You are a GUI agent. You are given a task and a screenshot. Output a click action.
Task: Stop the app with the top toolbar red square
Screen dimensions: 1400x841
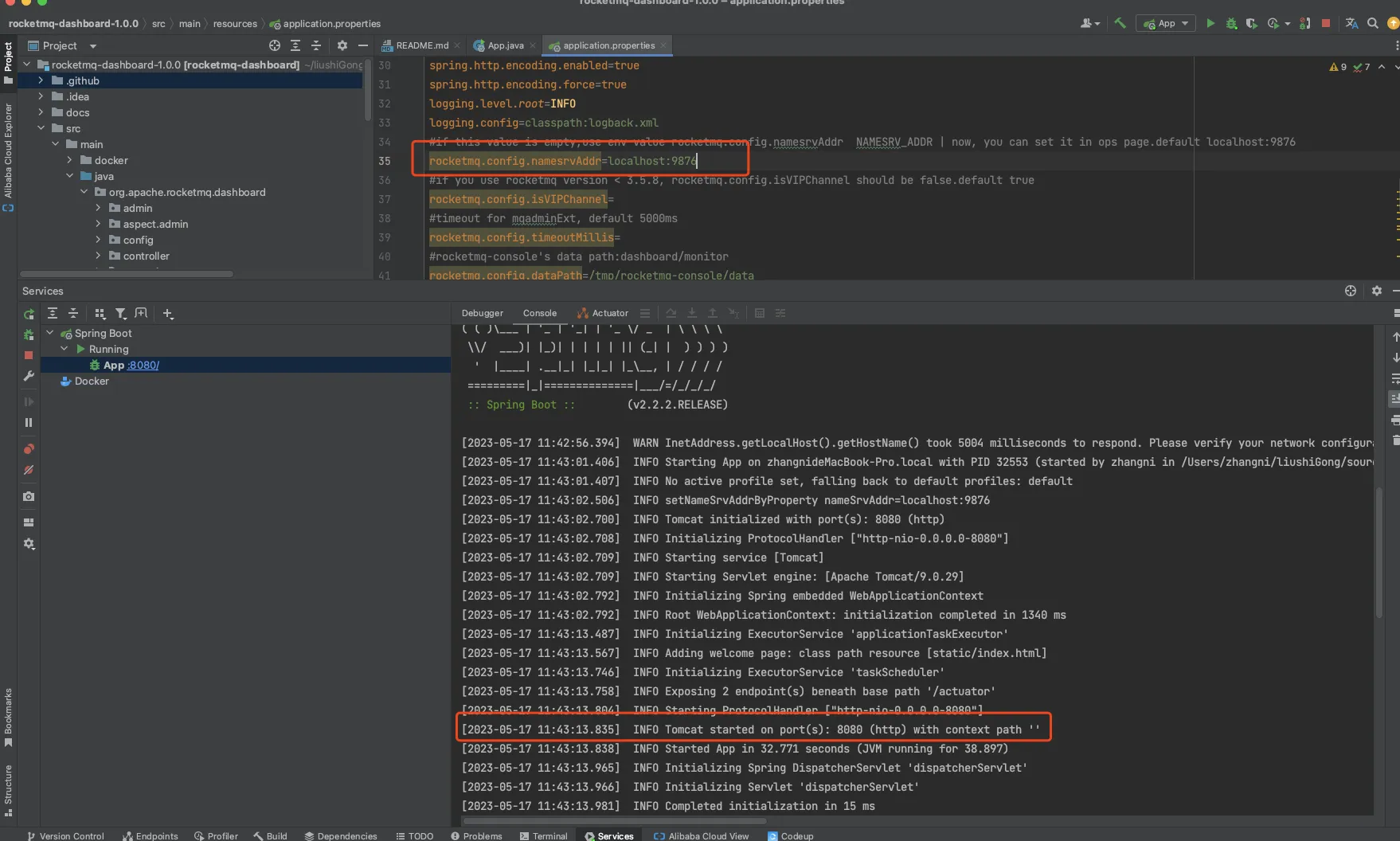click(1326, 23)
